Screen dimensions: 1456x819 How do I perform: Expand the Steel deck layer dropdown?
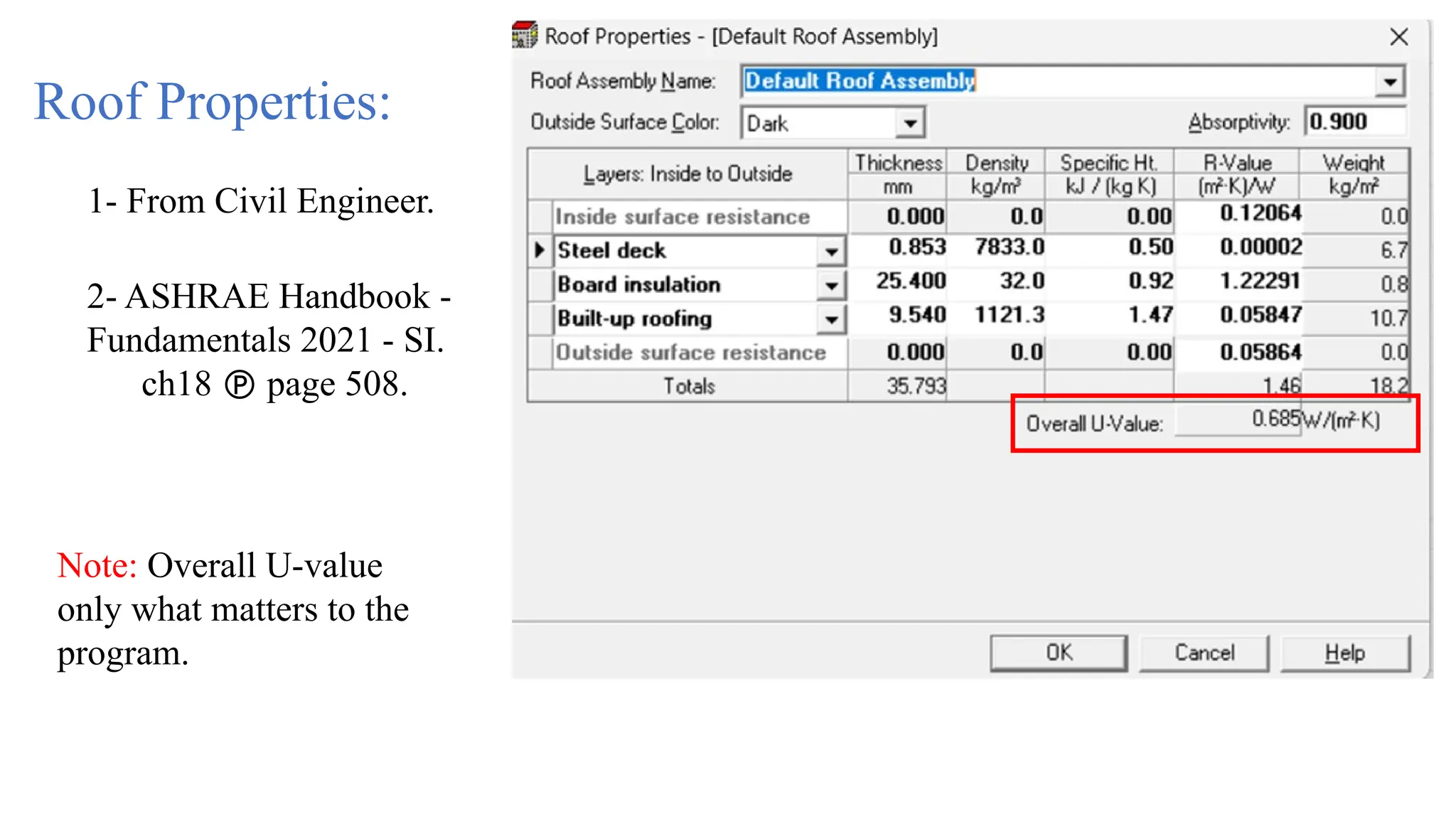pyautogui.click(x=831, y=252)
